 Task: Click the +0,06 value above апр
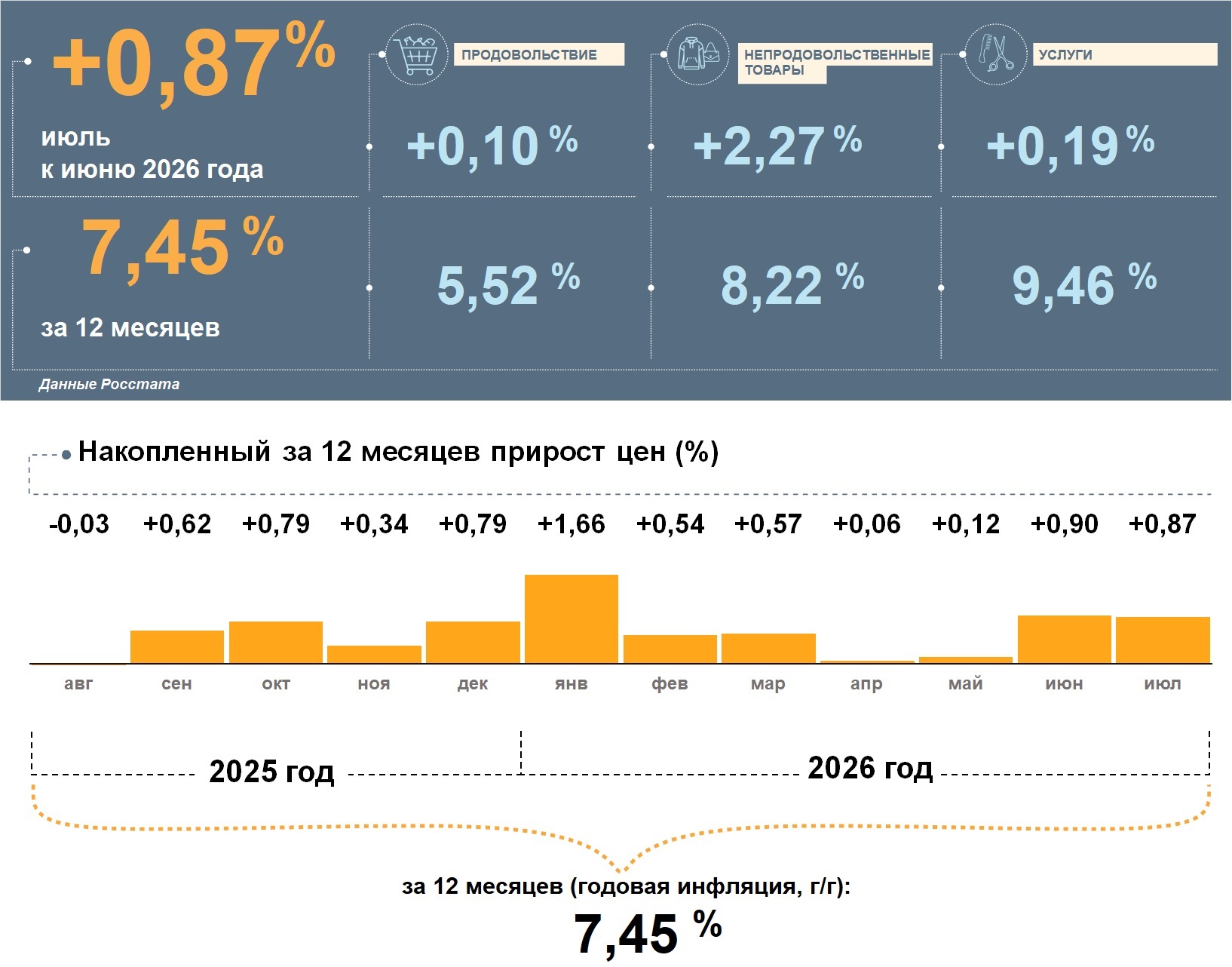coord(867,523)
